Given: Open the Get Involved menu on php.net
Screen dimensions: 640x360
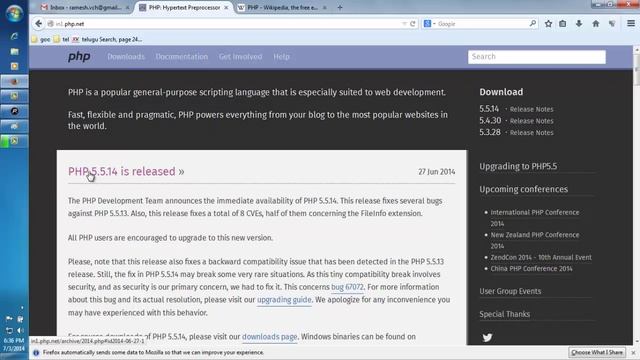Looking at the screenshot, I should [x=240, y=57].
